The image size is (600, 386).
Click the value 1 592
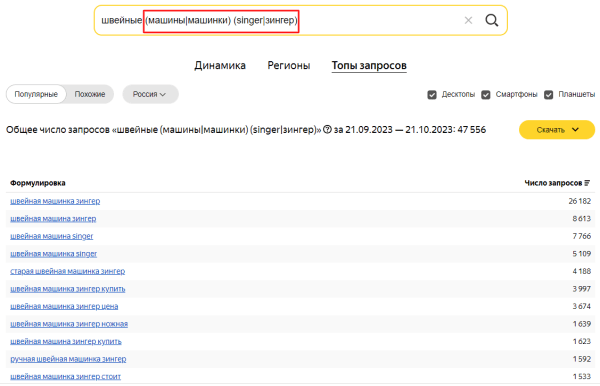point(582,359)
